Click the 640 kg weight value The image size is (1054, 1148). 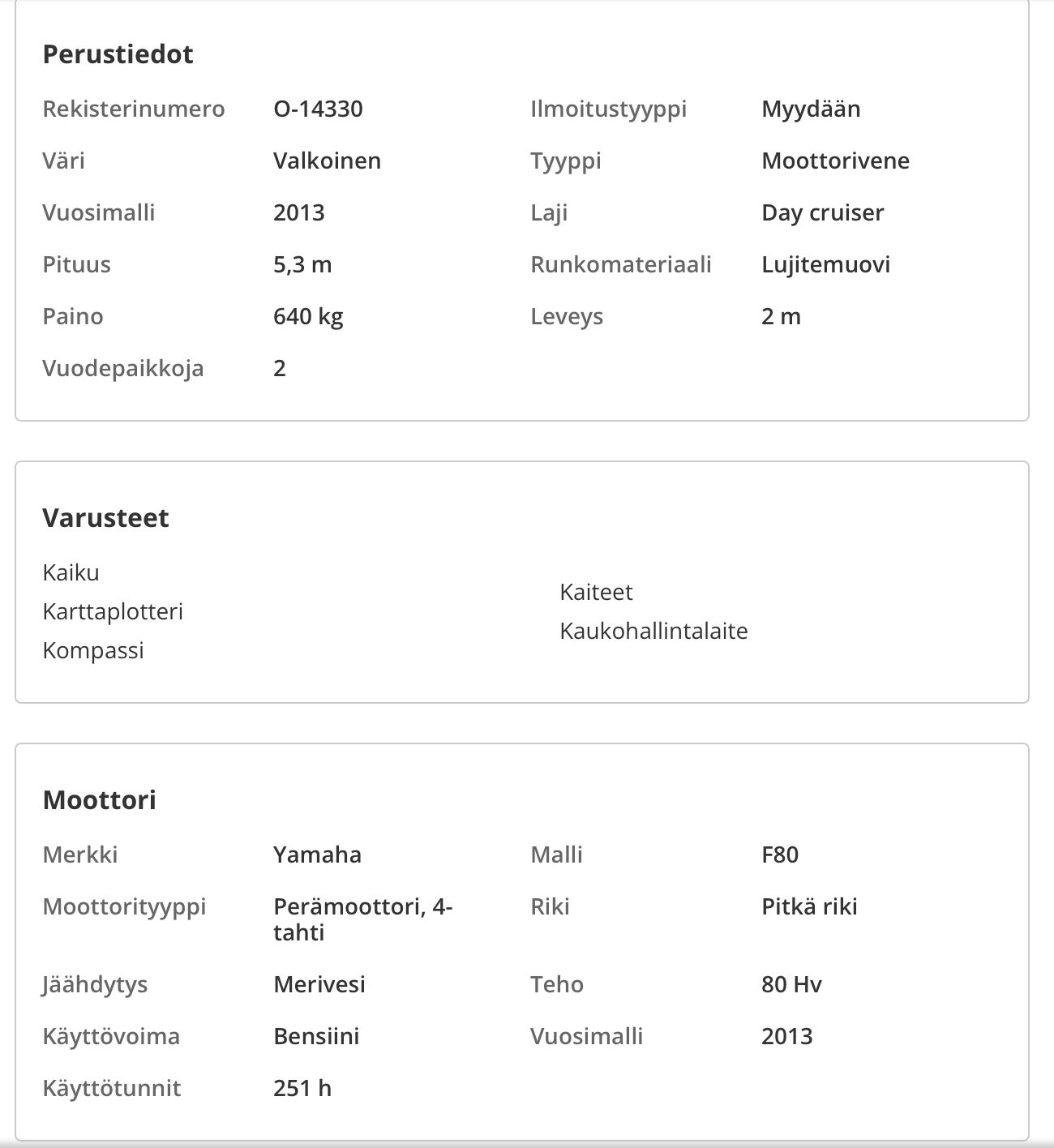(308, 316)
